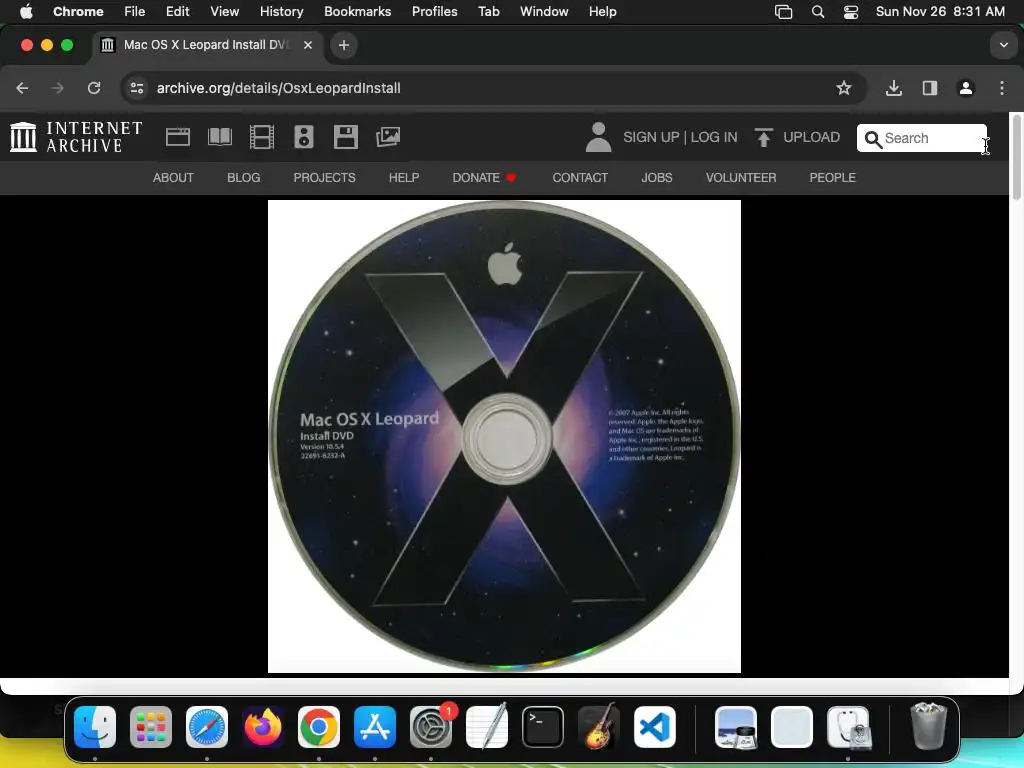The height and width of the screenshot is (768, 1024).
Task: Open the Images icon in Archive header
Action: point(388,137)
